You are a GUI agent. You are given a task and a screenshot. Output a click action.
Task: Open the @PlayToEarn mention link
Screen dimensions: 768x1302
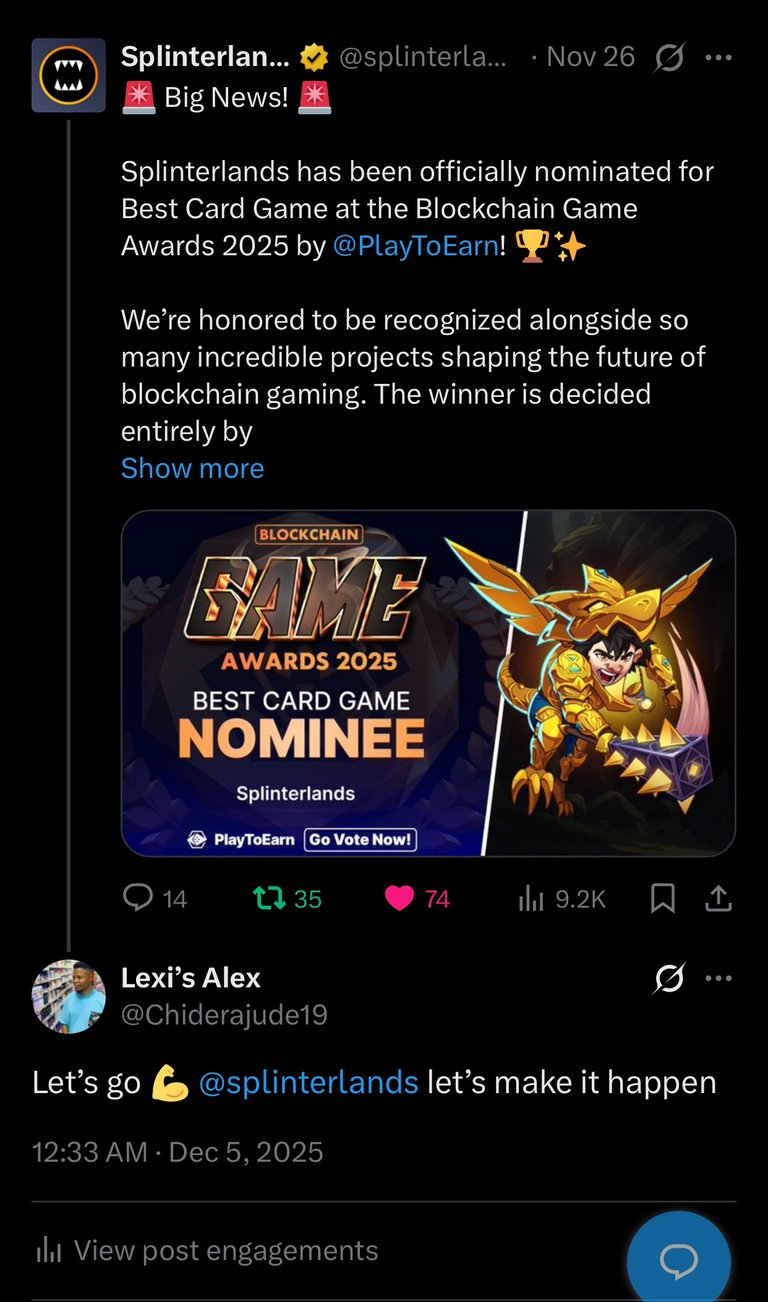tap(414, 246)
